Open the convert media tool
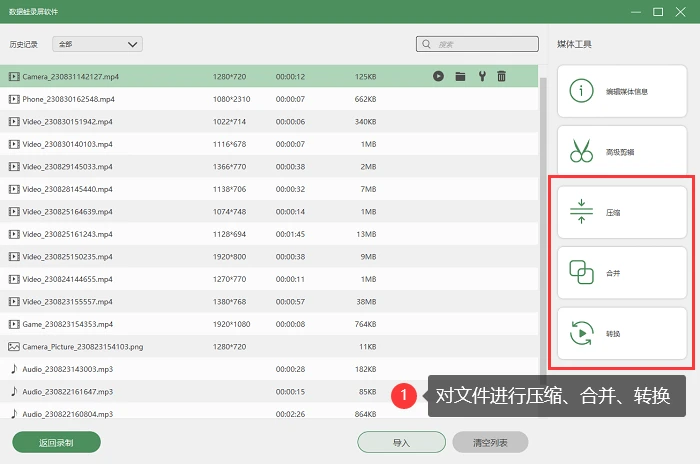 [622, 333]
